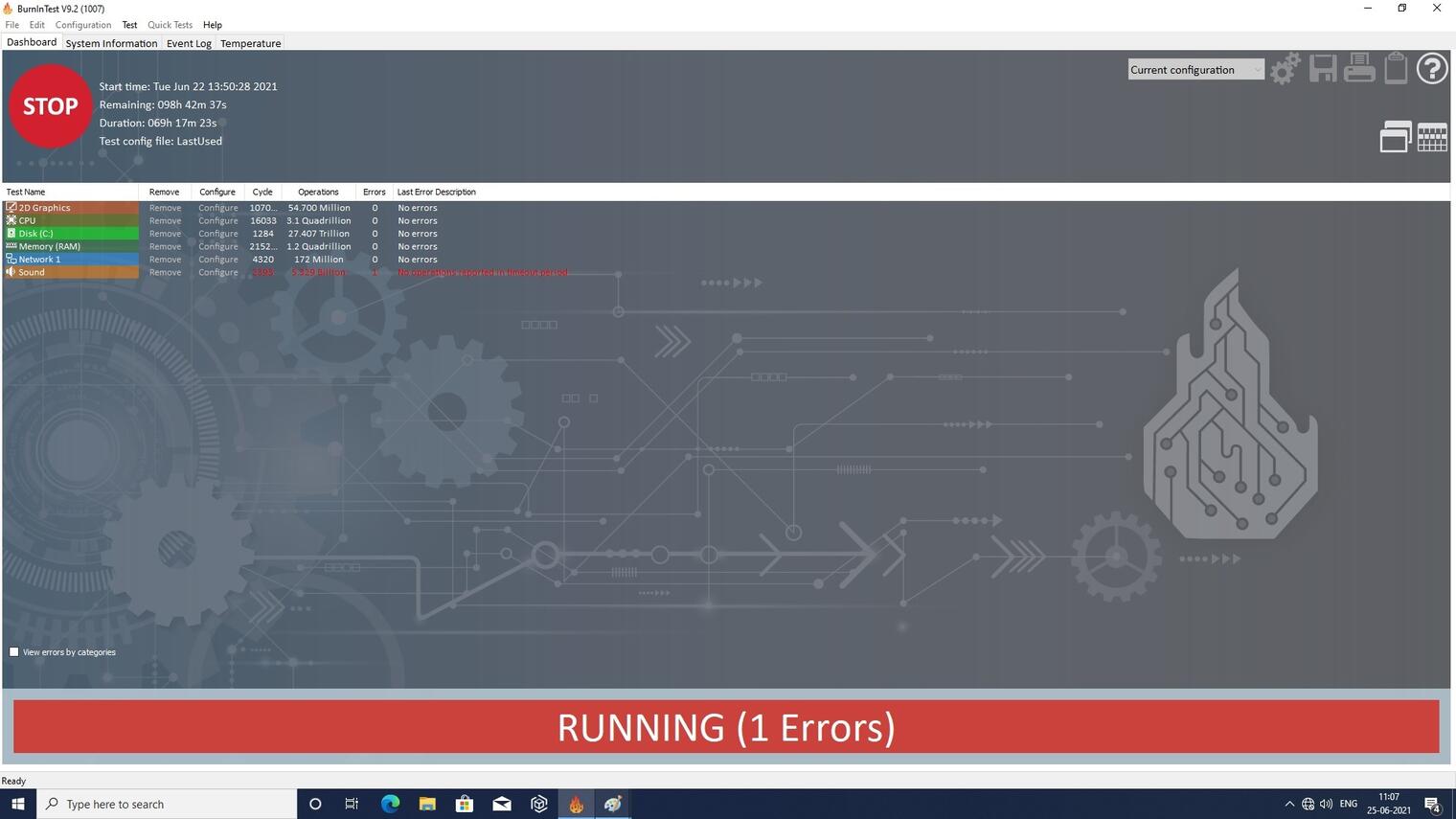Open Cortana circle icon on taskbar
Image resolution: width=1456 pixels, height=819 pixels.
[x=315, y=804]
